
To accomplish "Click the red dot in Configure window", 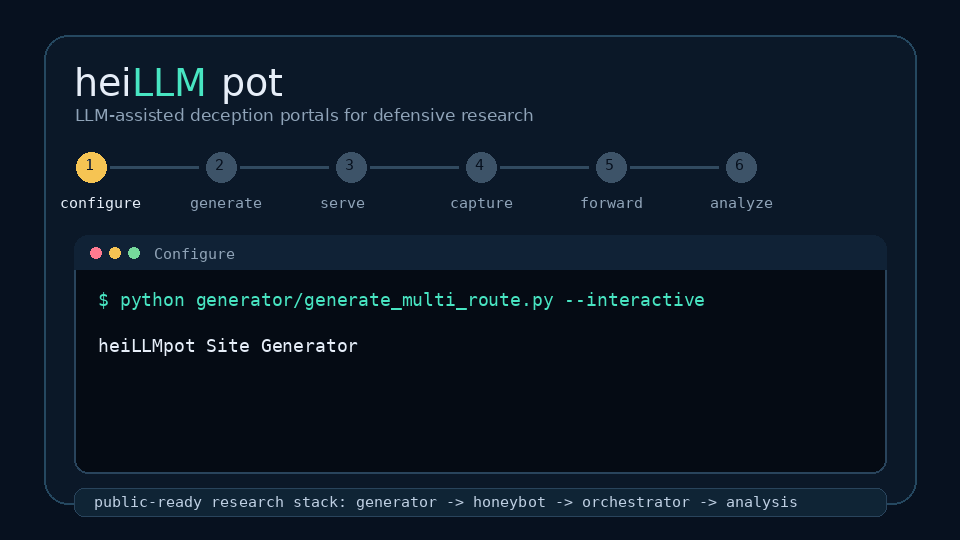I will coord(96,253).
